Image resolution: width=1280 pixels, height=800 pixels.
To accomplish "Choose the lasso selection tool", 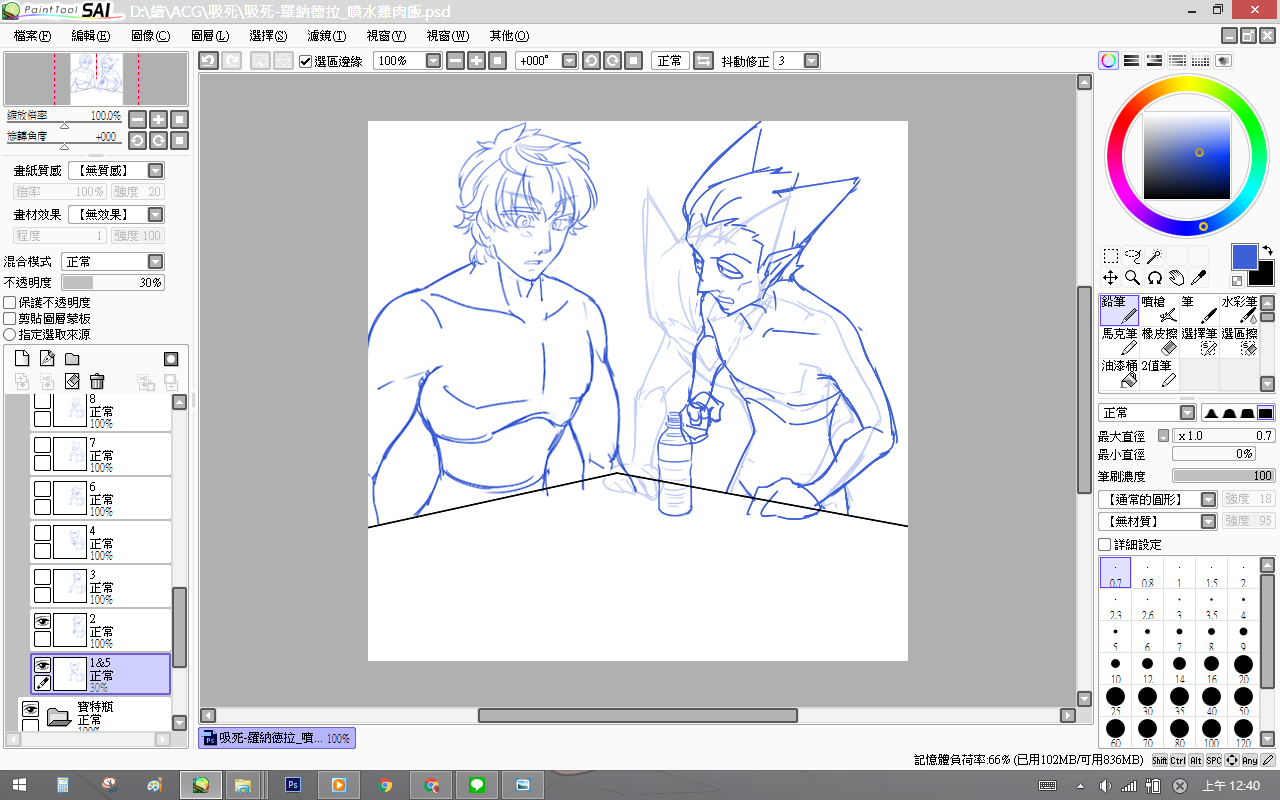I will coord(1132,256).
